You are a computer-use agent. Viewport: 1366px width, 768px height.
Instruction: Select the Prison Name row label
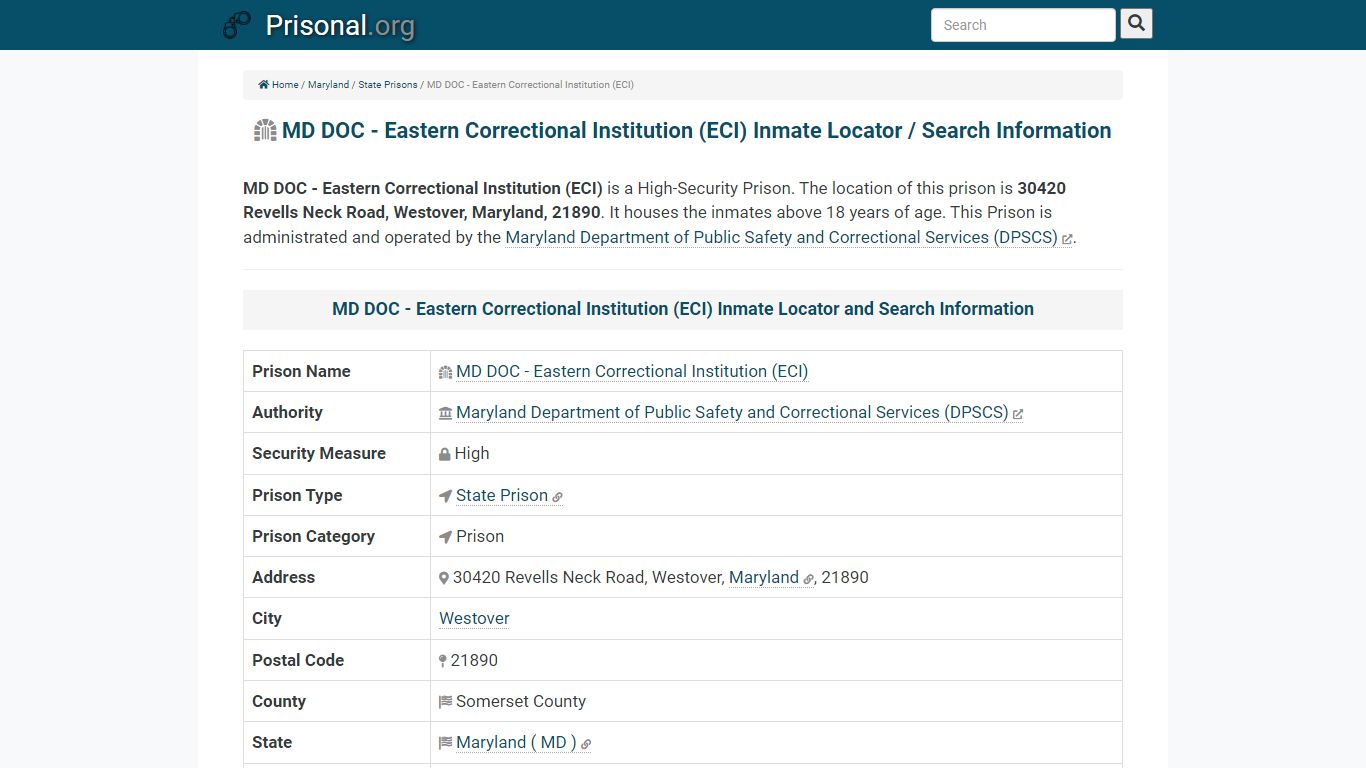coord(301,371)
